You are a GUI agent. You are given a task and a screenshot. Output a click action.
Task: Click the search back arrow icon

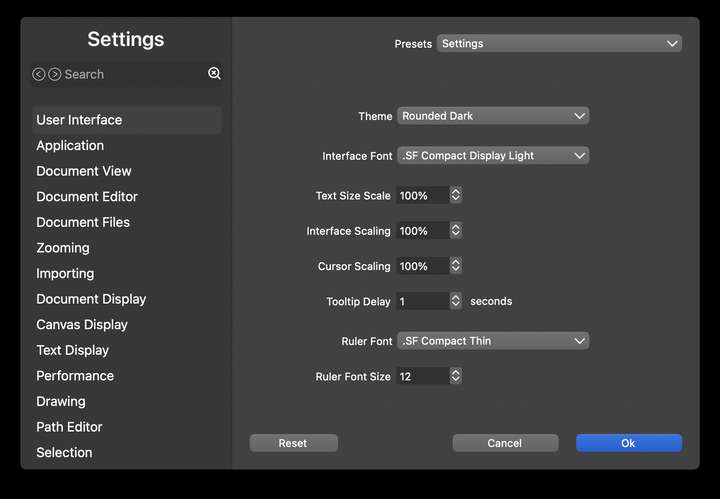(39, 74)
